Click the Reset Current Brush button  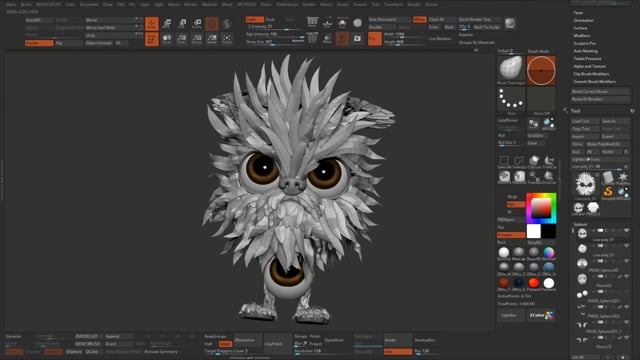coord(601,91)
